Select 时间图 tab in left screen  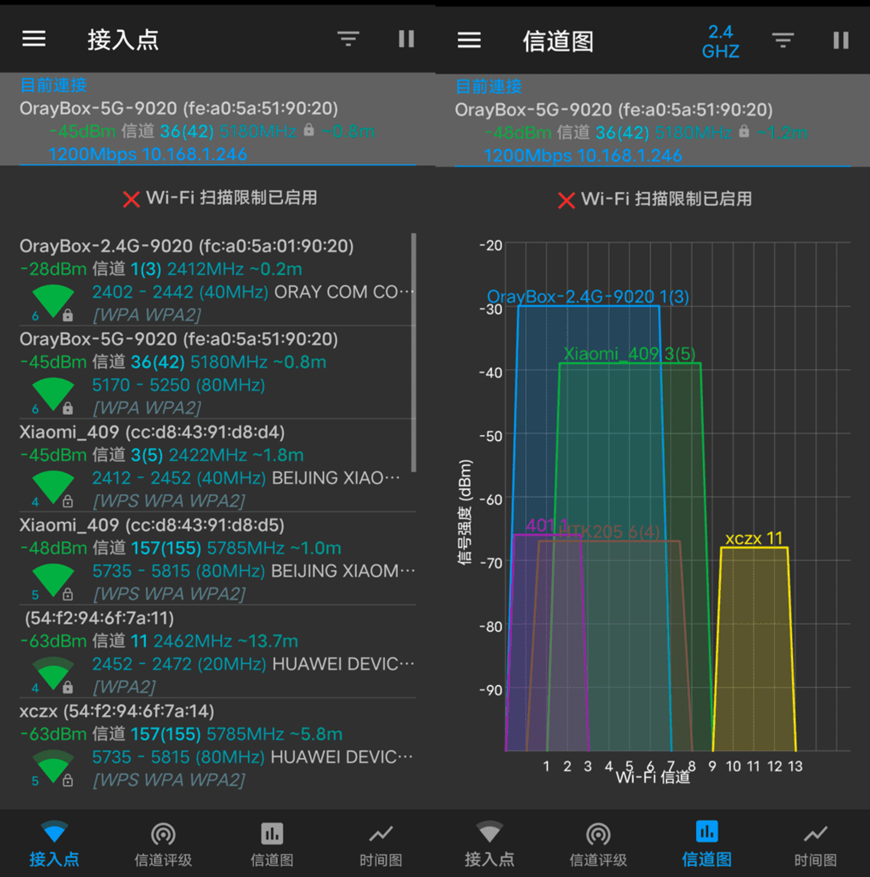380,843
